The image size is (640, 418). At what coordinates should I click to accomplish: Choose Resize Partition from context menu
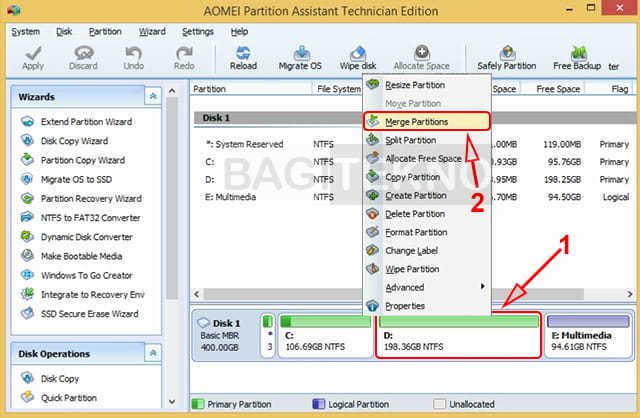pos(427,85)
